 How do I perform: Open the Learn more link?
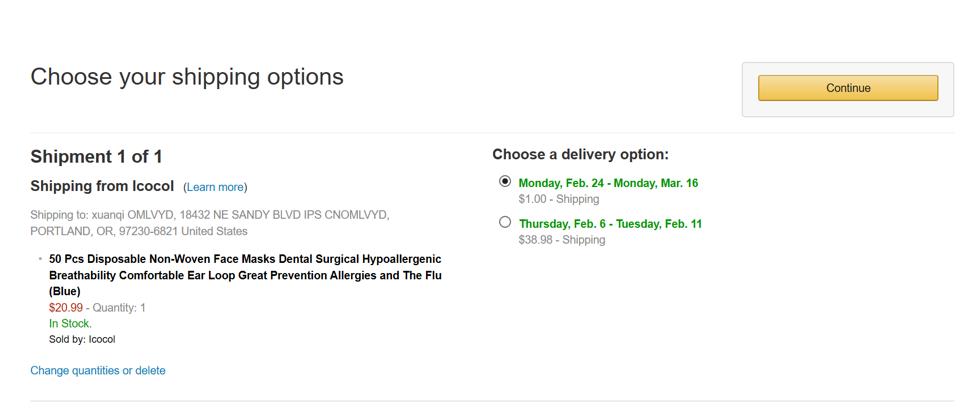pyautogui.click(x=215, y=187)
